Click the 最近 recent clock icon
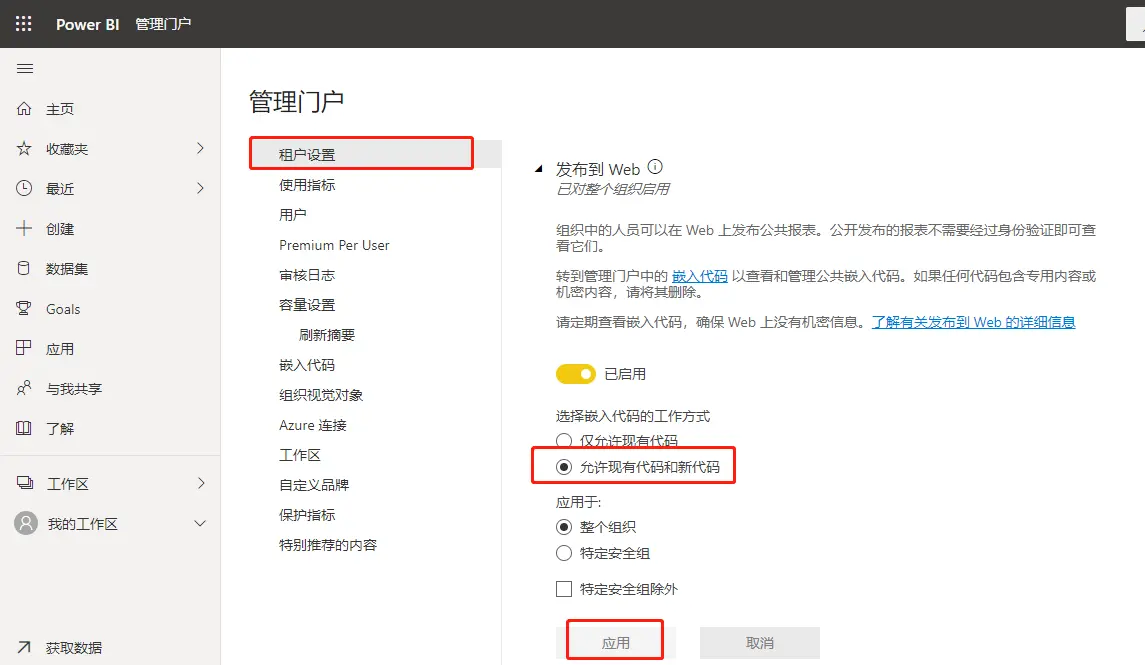1145x665 pixels. click(x=25, y=189)
